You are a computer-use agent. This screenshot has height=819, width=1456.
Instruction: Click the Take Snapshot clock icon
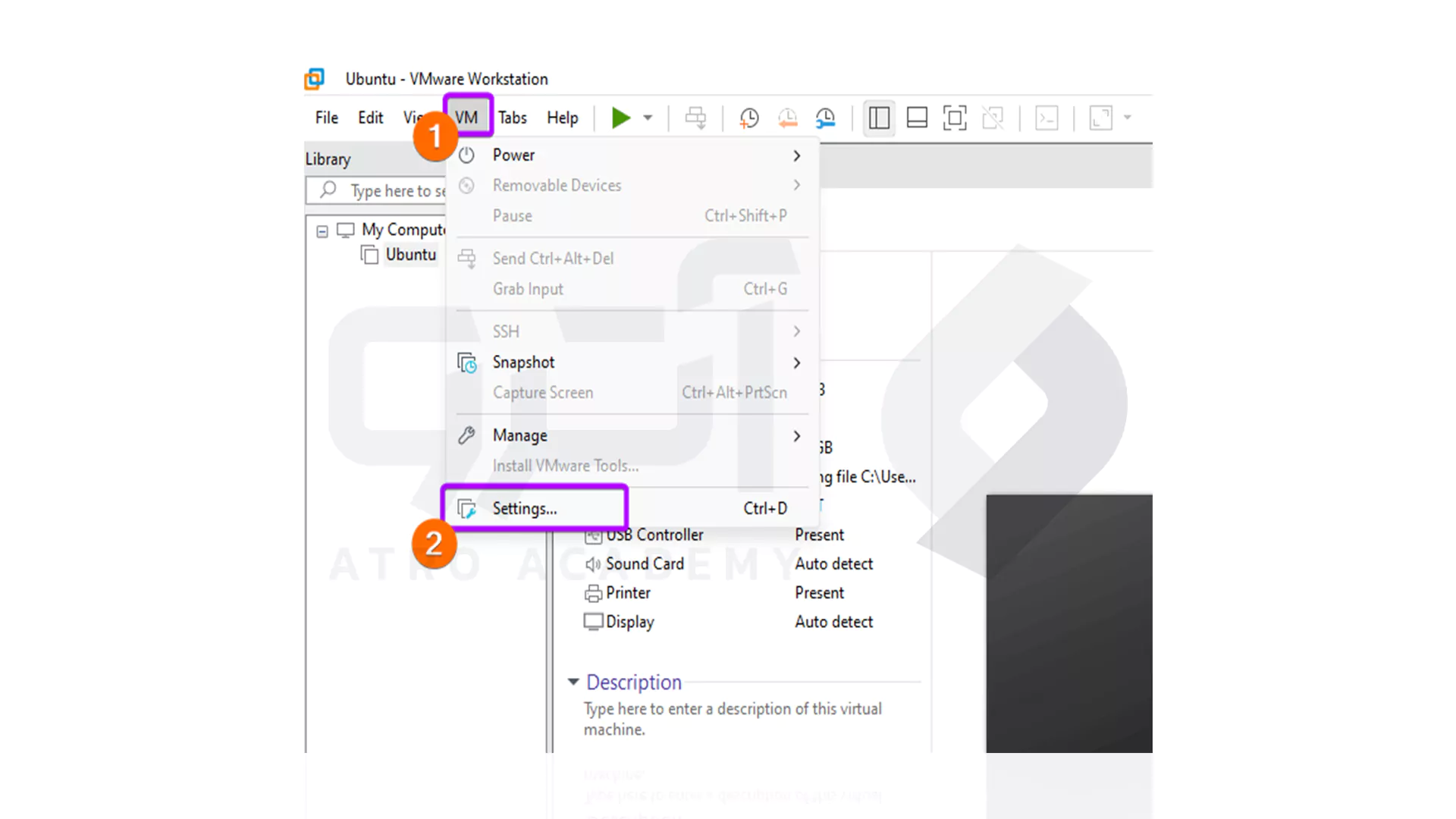click(x=749, y=118)
